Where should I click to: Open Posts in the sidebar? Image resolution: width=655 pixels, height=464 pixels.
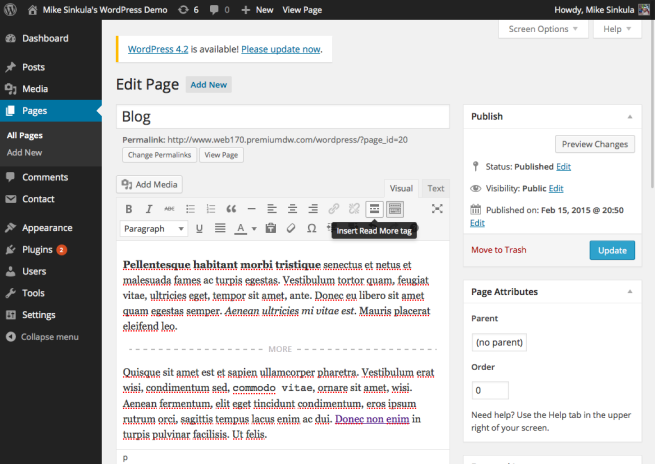51,67
